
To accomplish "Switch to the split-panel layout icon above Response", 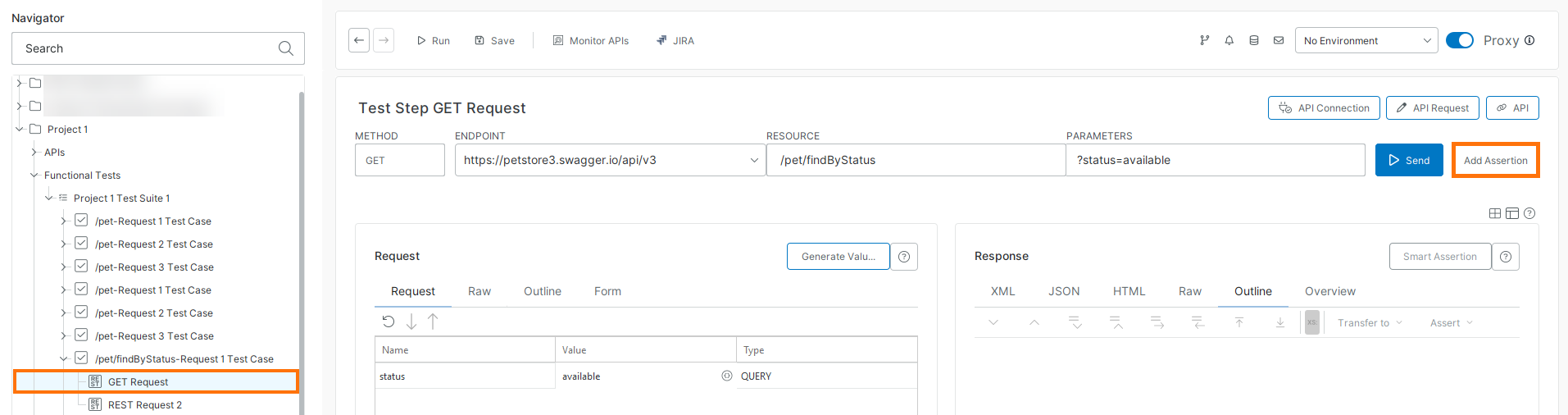I will [1512, 213].
